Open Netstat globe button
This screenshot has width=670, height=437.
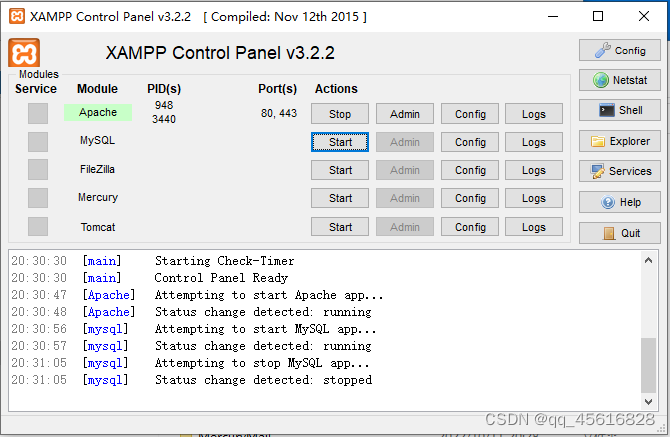[620, 80]
